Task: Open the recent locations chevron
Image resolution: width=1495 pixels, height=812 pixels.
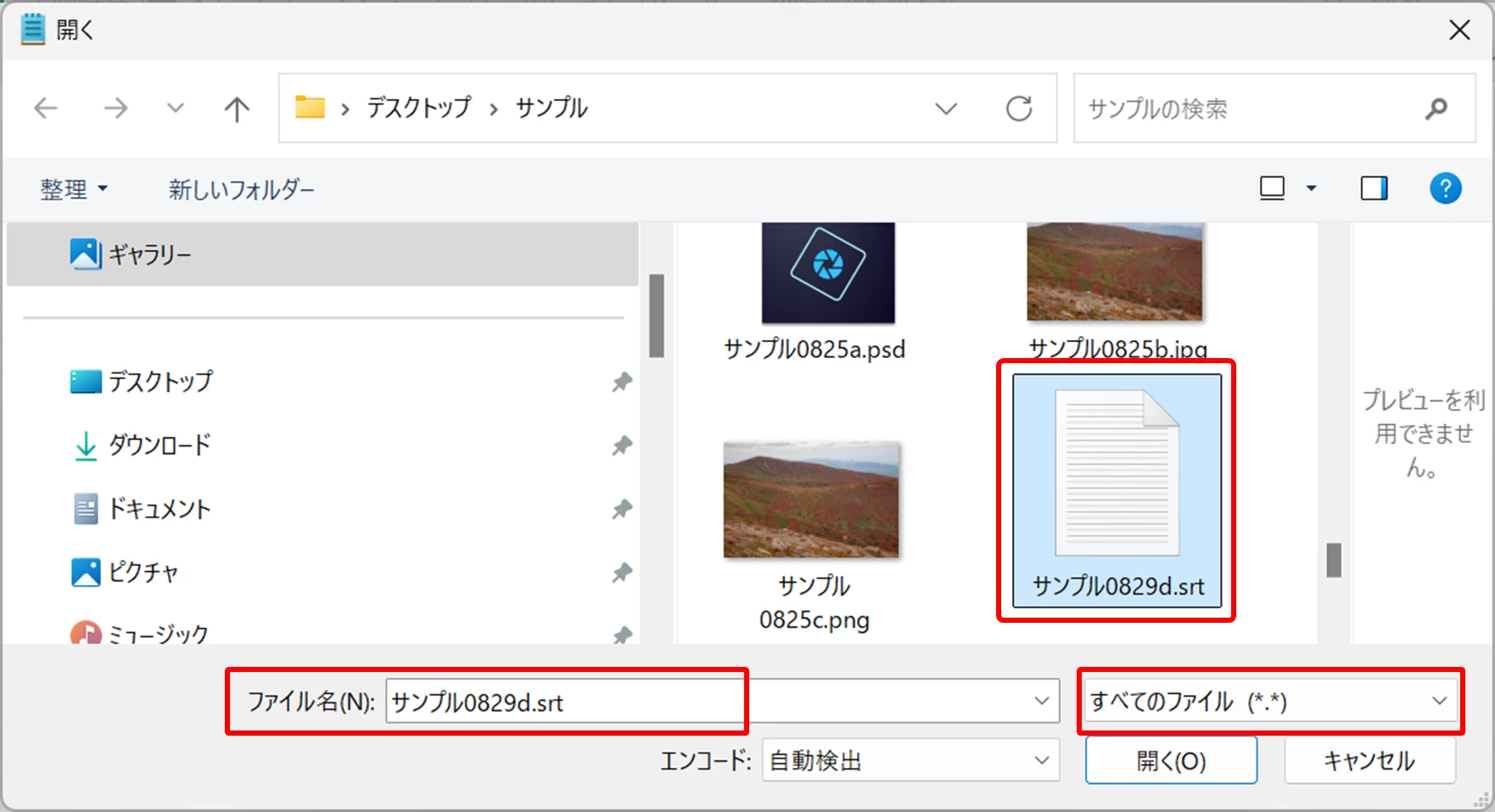Action: (x=176, y=108)
